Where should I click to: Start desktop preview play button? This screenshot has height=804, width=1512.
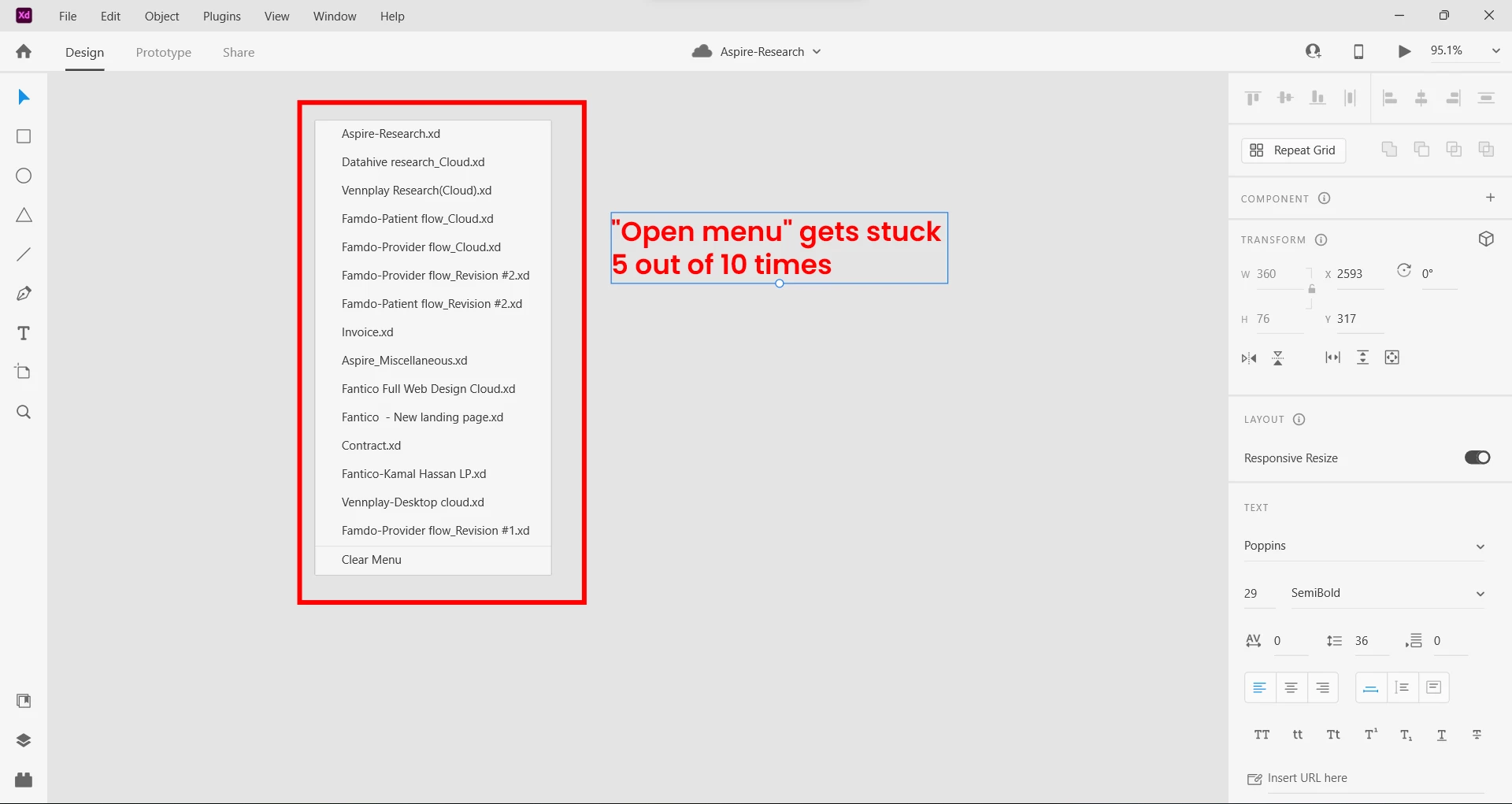(1404, 51)
